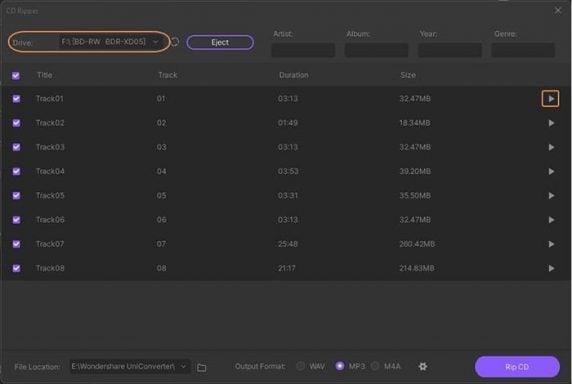Screen dimensions: 572x384
Task: Uncheck the Track06 checkbox
Action: (x=16, y=220)
